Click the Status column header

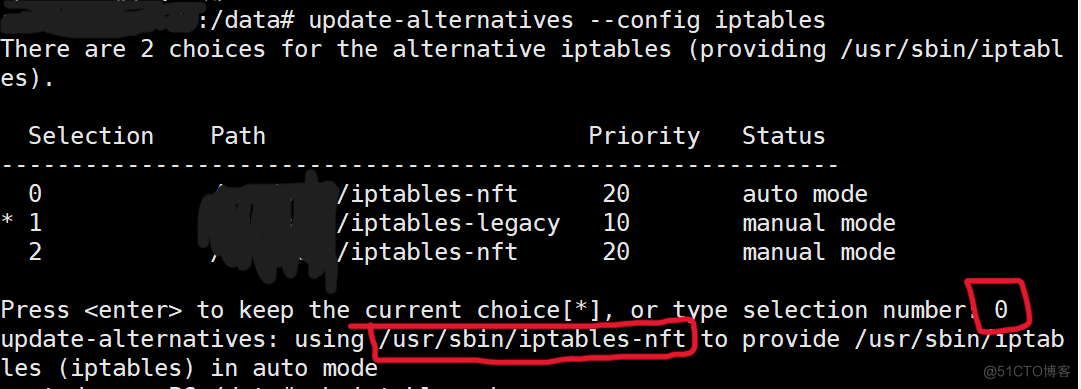(783, 136)
